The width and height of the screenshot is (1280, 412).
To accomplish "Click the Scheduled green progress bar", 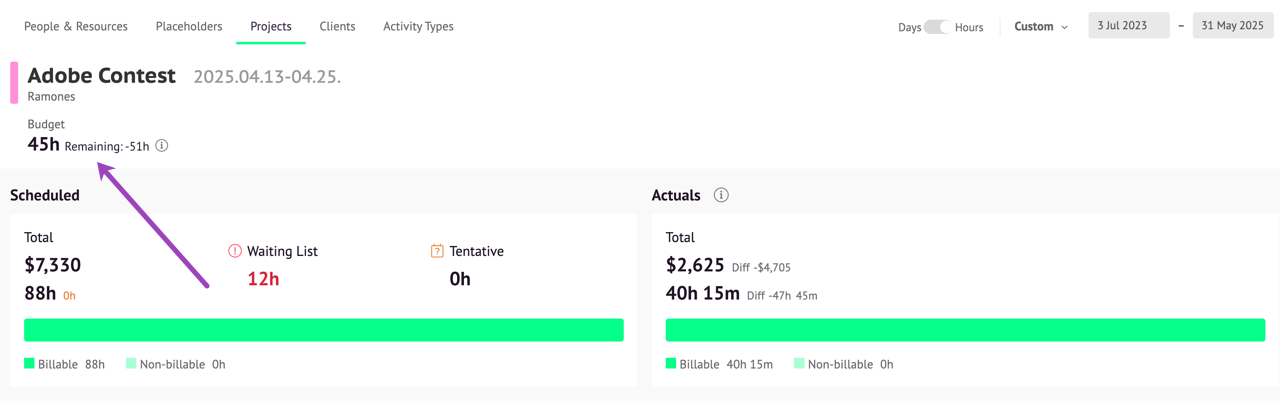I will click(x=324, y=330).
